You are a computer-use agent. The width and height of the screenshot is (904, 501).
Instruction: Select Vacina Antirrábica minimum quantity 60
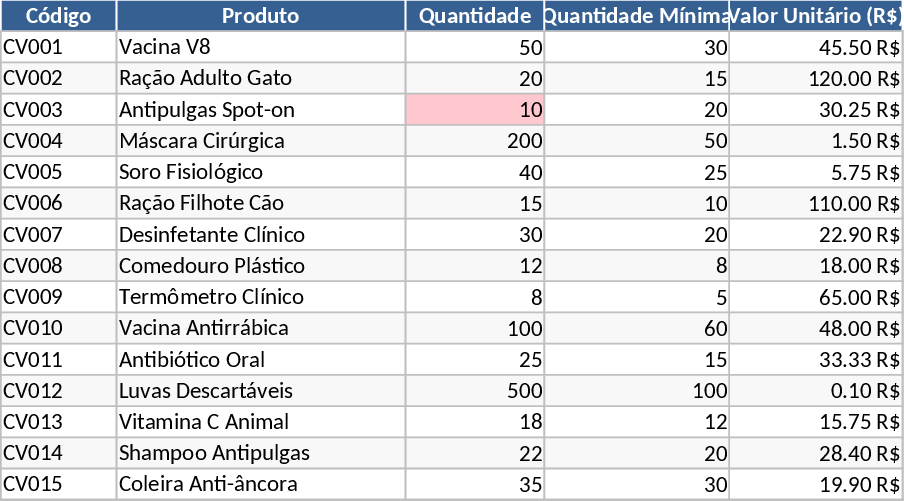[636, 328]
